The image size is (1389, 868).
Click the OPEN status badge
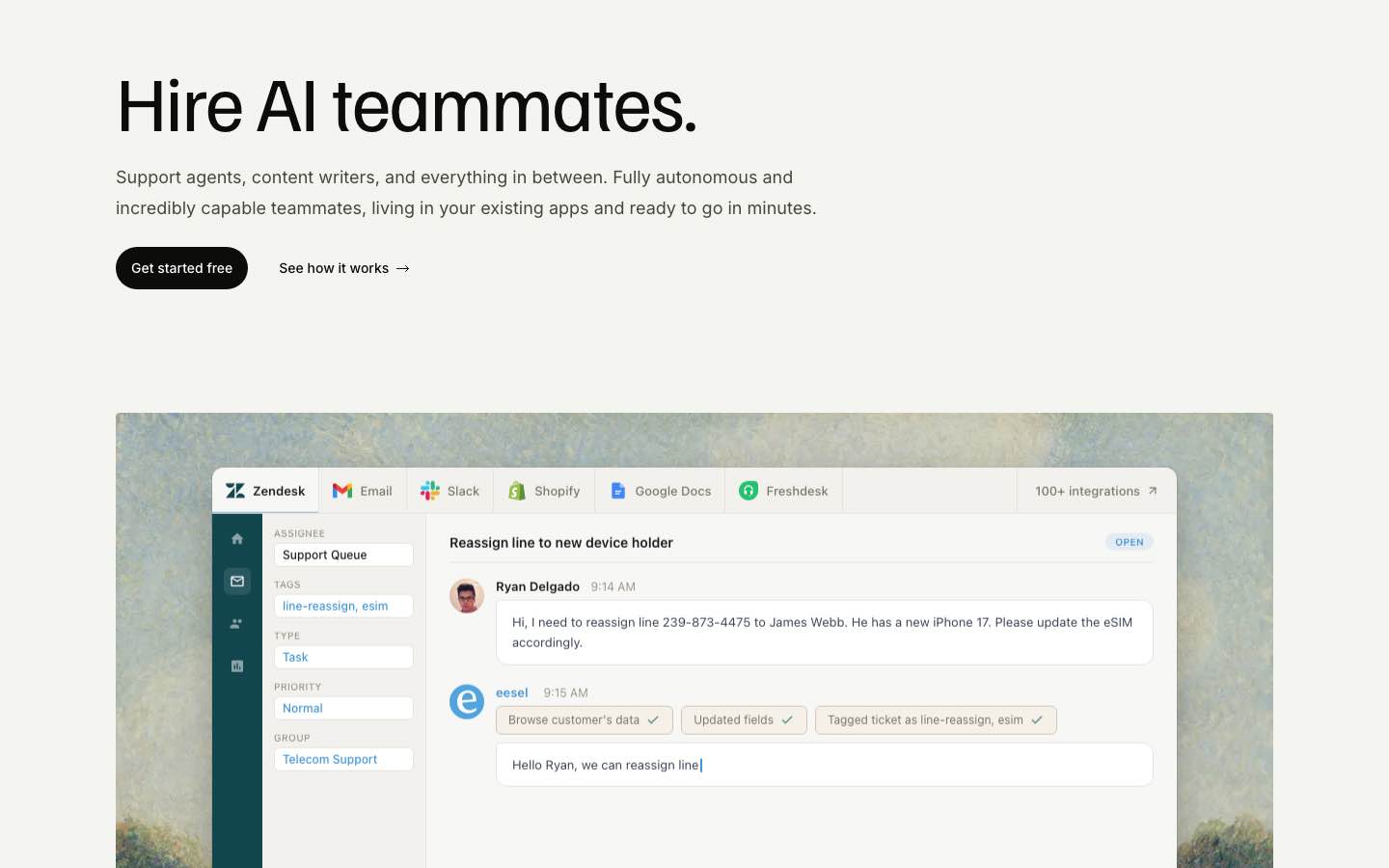pos(1130,542)
